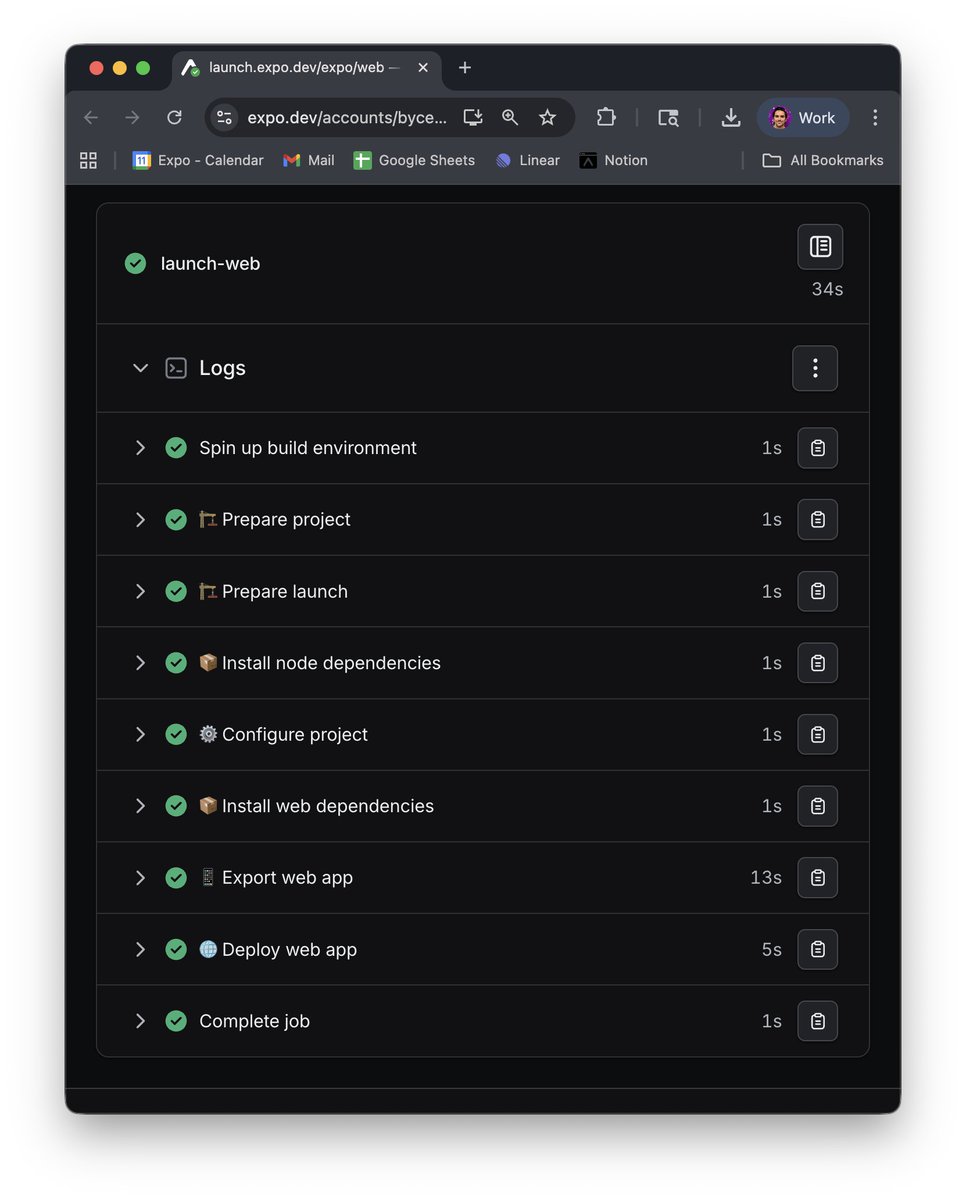
Task: Open the Linear bookmark
Action: click(x=527, y=160)
